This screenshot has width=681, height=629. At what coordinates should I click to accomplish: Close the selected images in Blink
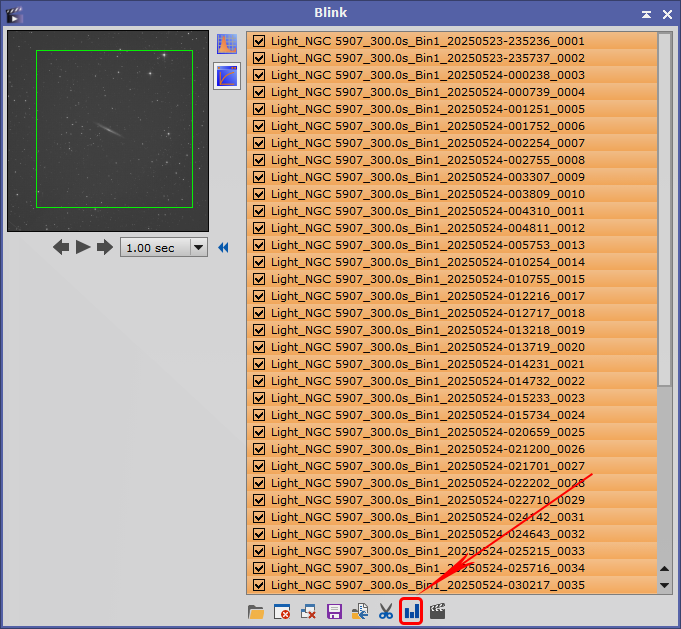[x=282, y=612]
